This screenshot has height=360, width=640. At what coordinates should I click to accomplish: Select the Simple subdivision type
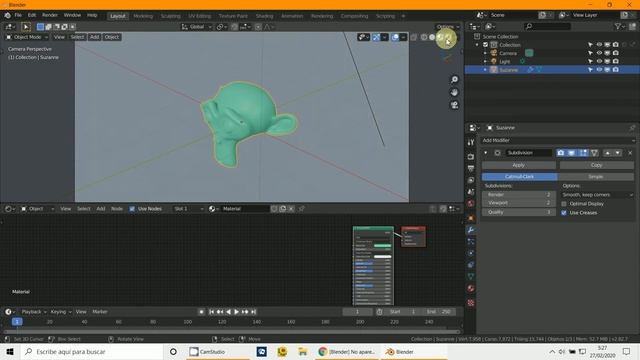596,177
